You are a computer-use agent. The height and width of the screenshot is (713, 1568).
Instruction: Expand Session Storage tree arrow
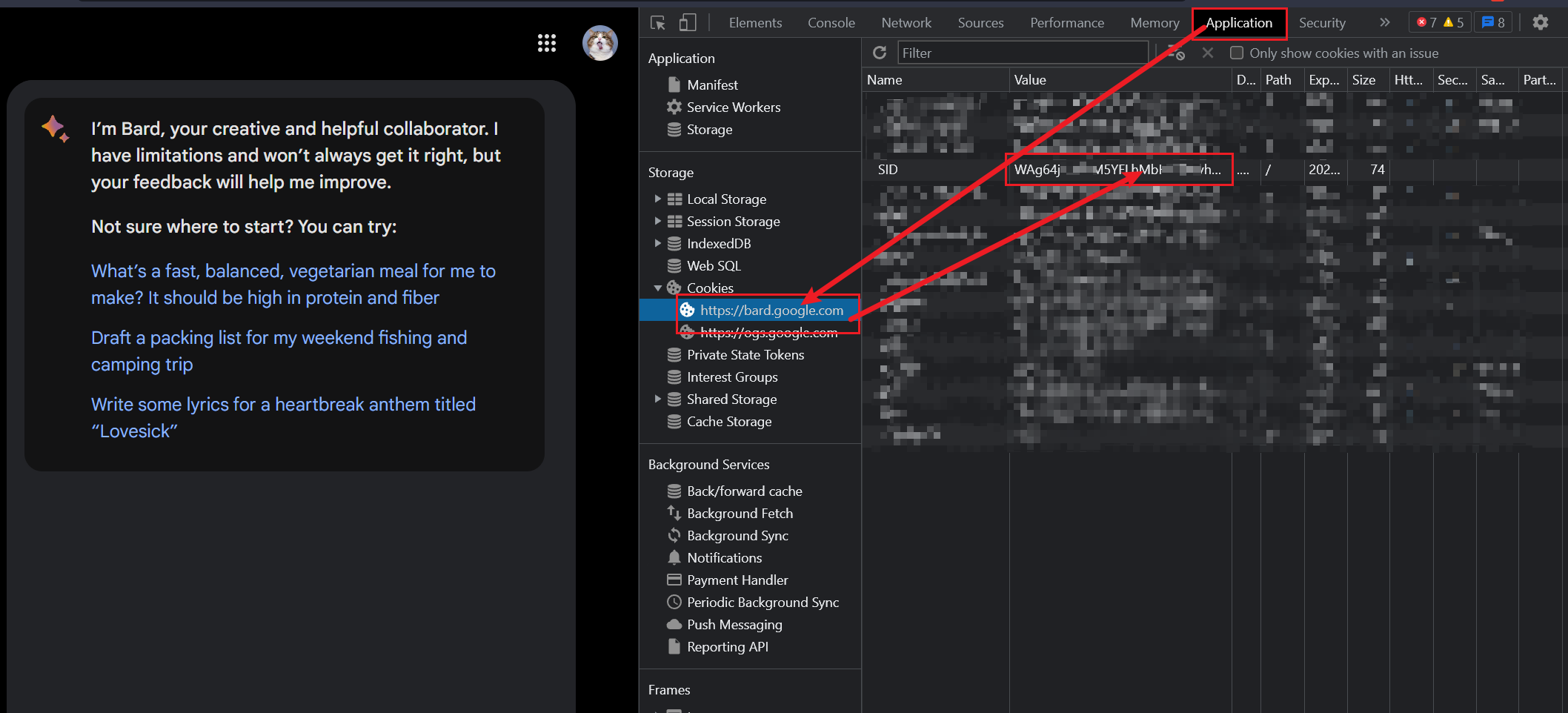click(x=657, y=221)
